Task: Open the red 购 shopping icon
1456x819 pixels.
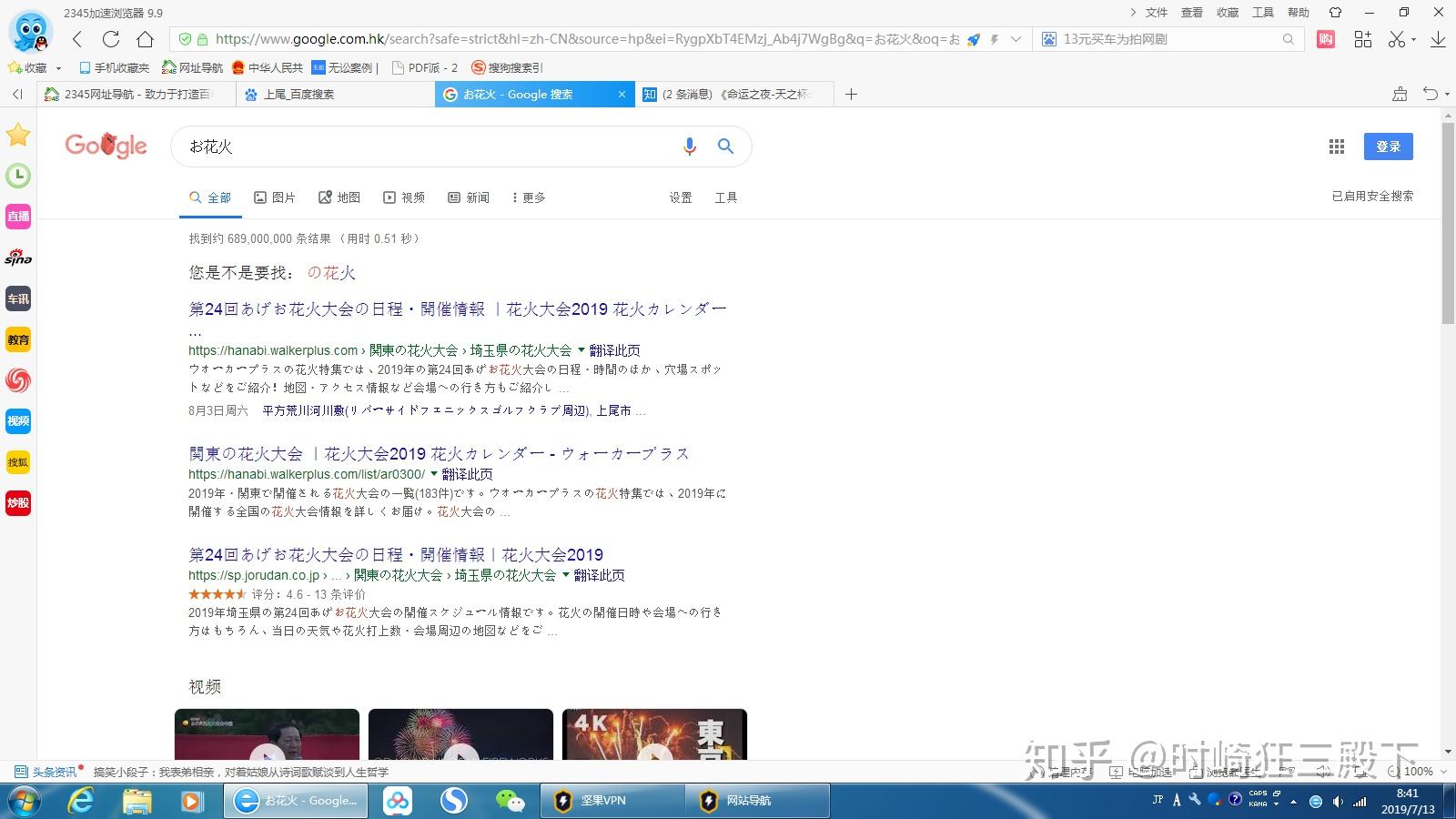Action: tap(1326, 39)
